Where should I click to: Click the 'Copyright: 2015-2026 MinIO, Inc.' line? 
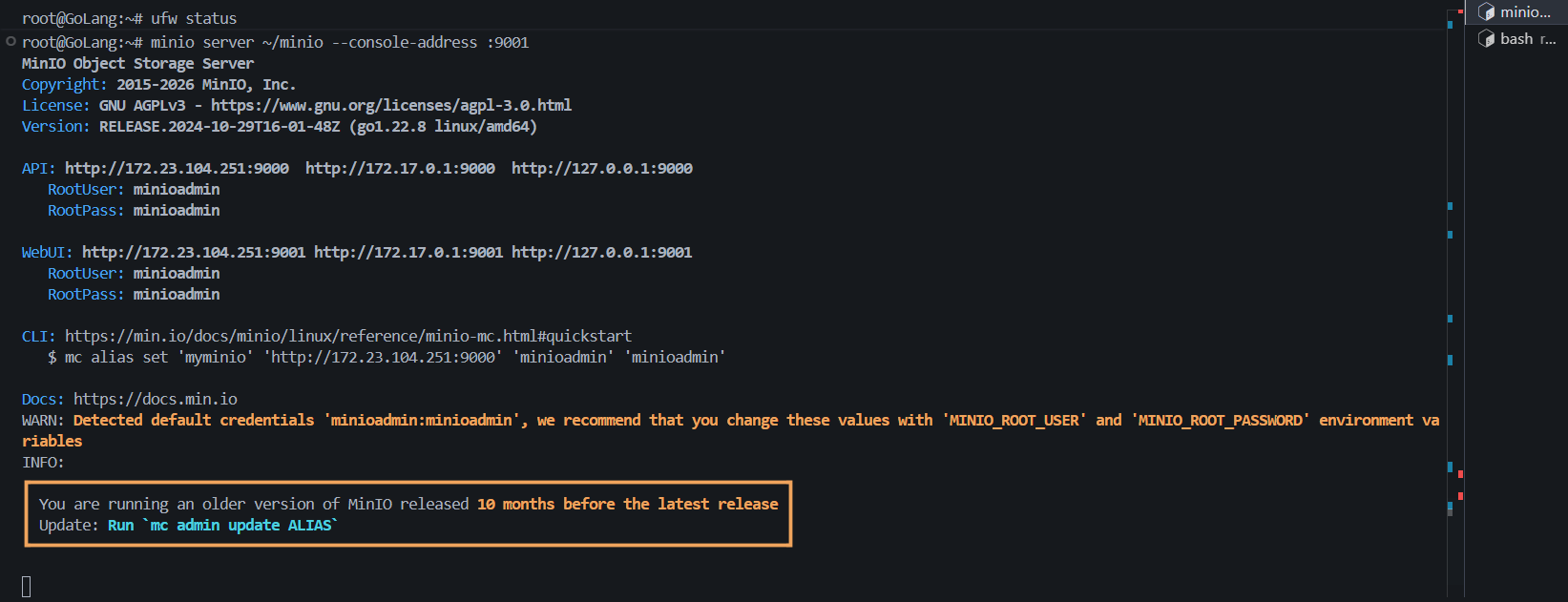159,85
